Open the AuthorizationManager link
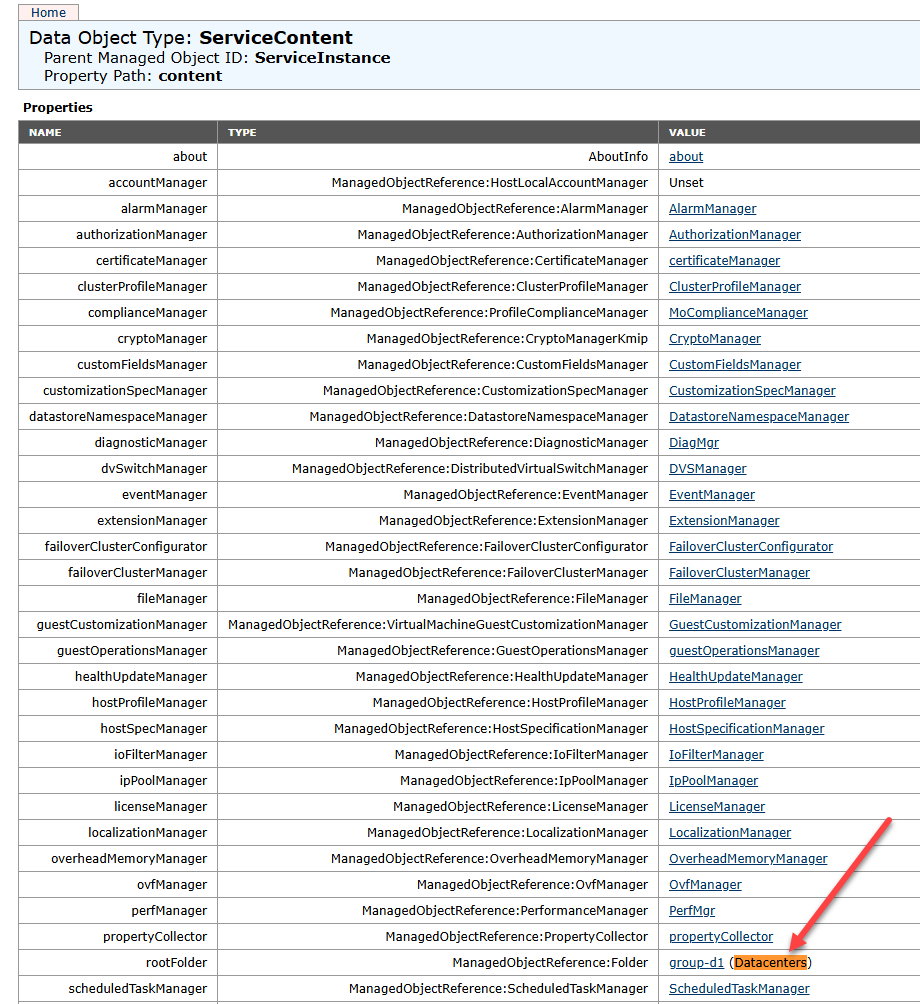Viewport: 920px width, 1004px height. click(734, 234)
